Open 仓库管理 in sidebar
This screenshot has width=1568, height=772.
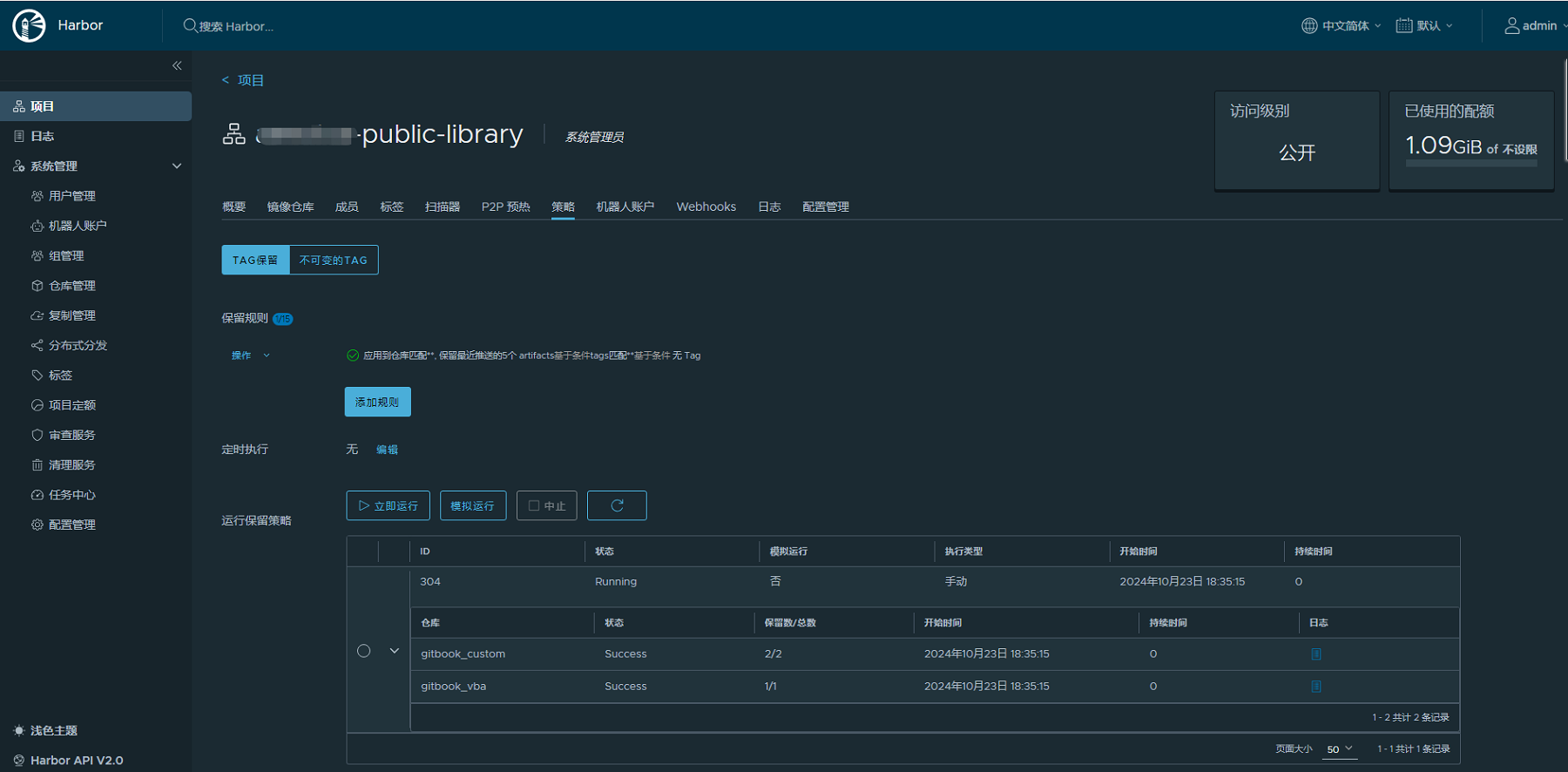coord(72,286)
